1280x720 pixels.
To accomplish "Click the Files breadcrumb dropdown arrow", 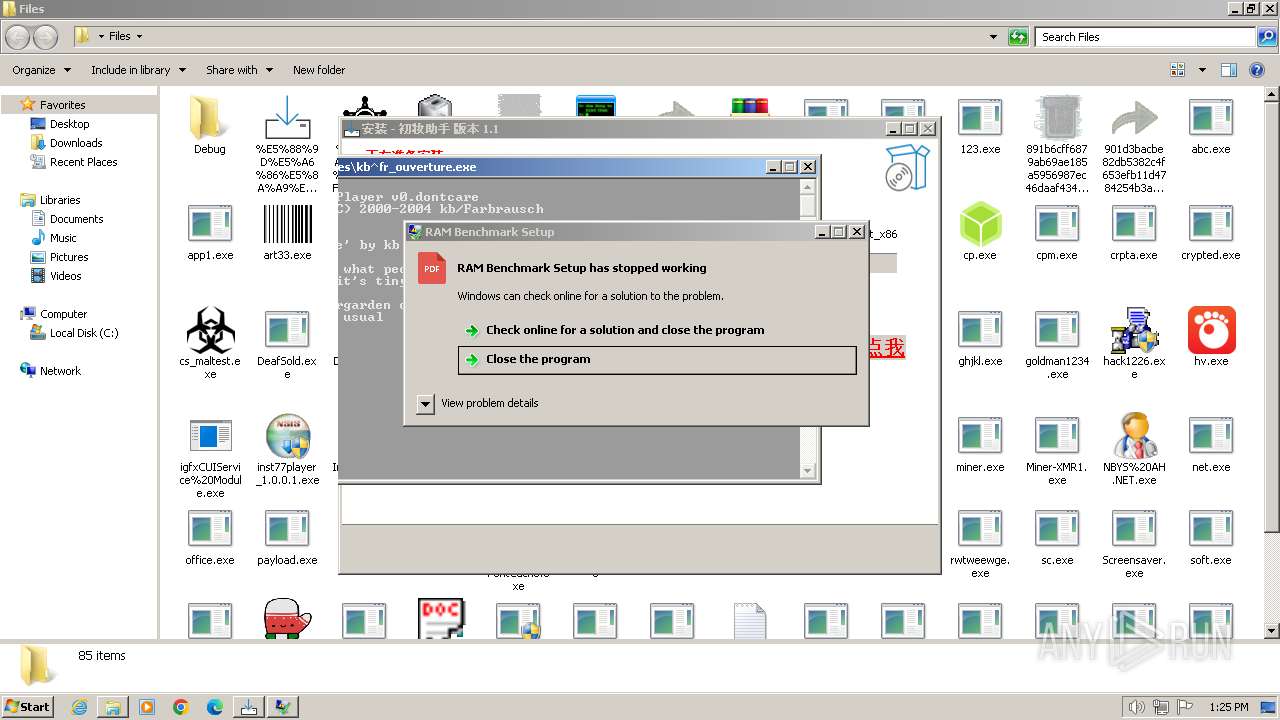I will [x=139, y=36].
